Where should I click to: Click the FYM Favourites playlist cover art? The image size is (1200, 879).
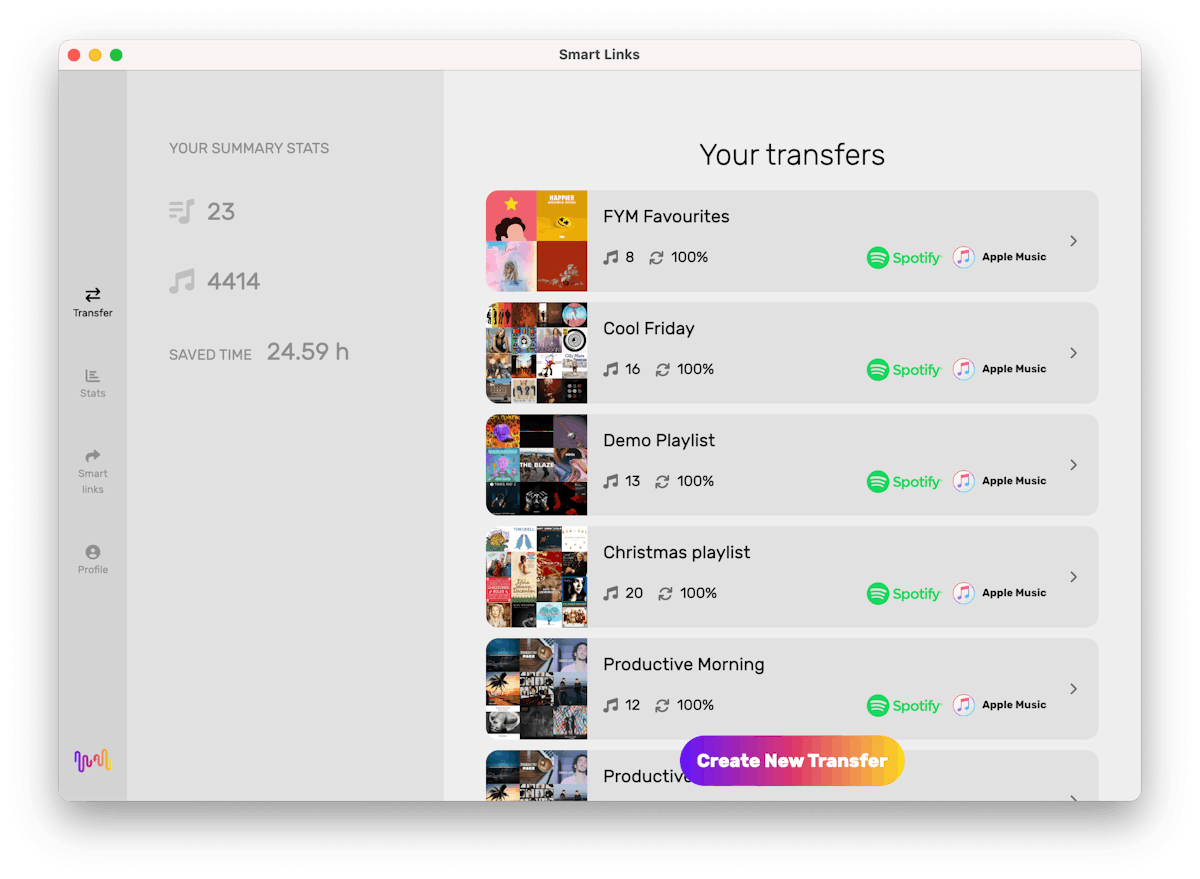tap(536, 241)
